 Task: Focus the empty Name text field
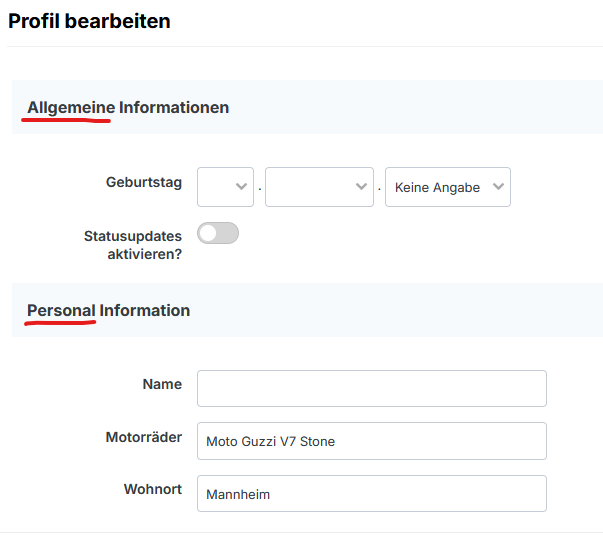[x=371, y=388]
